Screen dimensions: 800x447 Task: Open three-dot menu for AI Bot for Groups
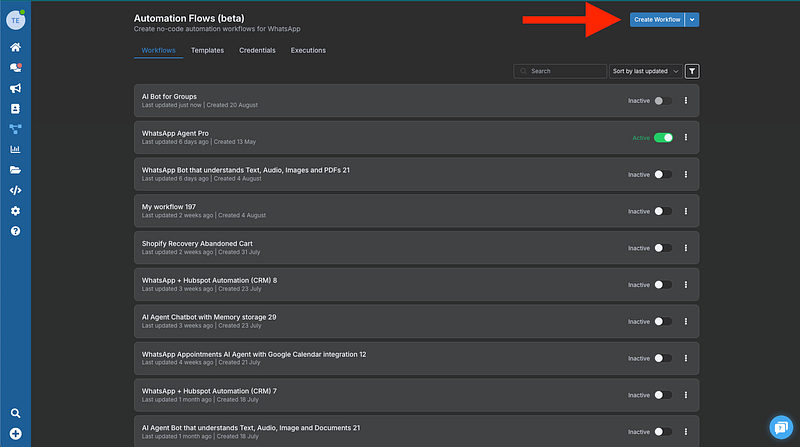686,100
